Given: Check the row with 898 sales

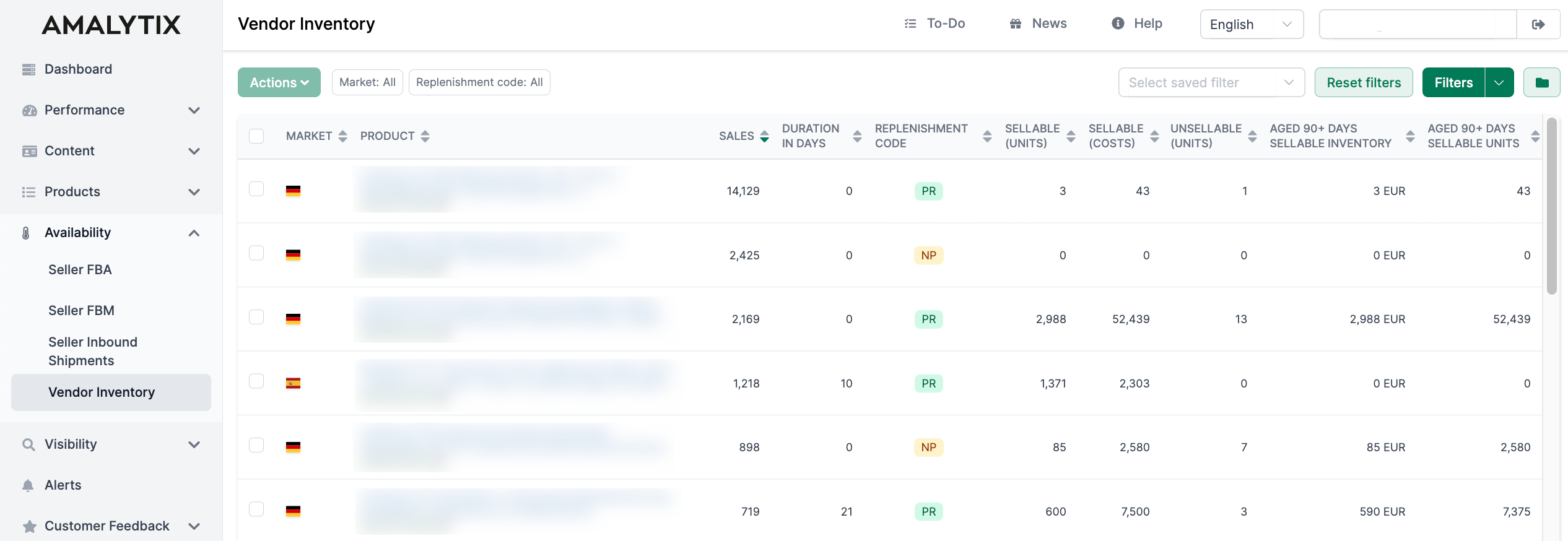Looking at the screenshot, I should coord(256,445).
